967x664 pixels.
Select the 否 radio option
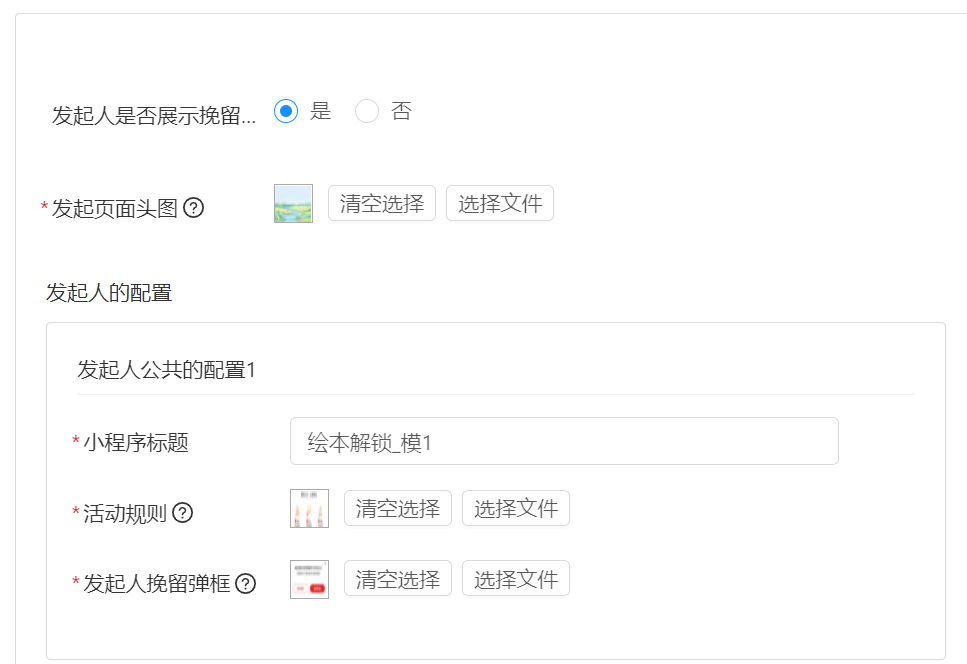coord(367,111)
